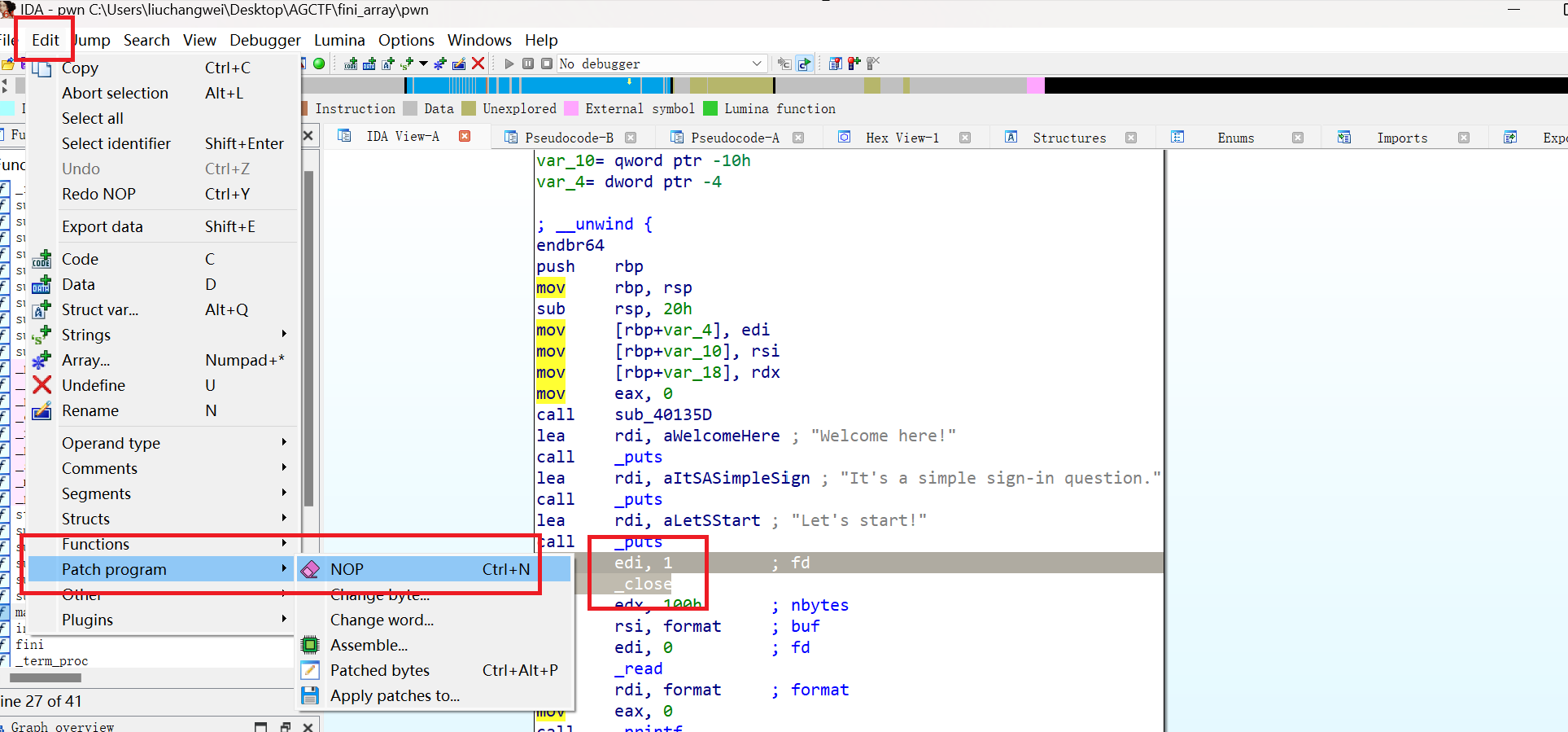Click the green circle status indicator in the toolbar
This screenshot has height=732, width=1568.
tap(319, 64)
